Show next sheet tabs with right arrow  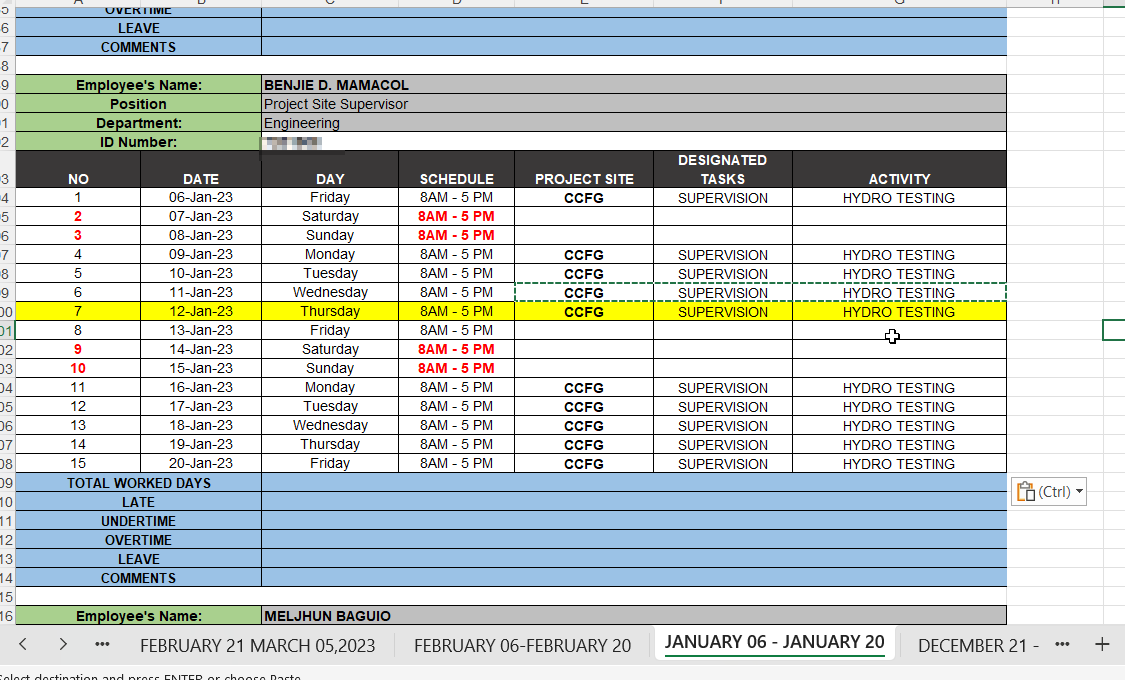tap(62, 644)
